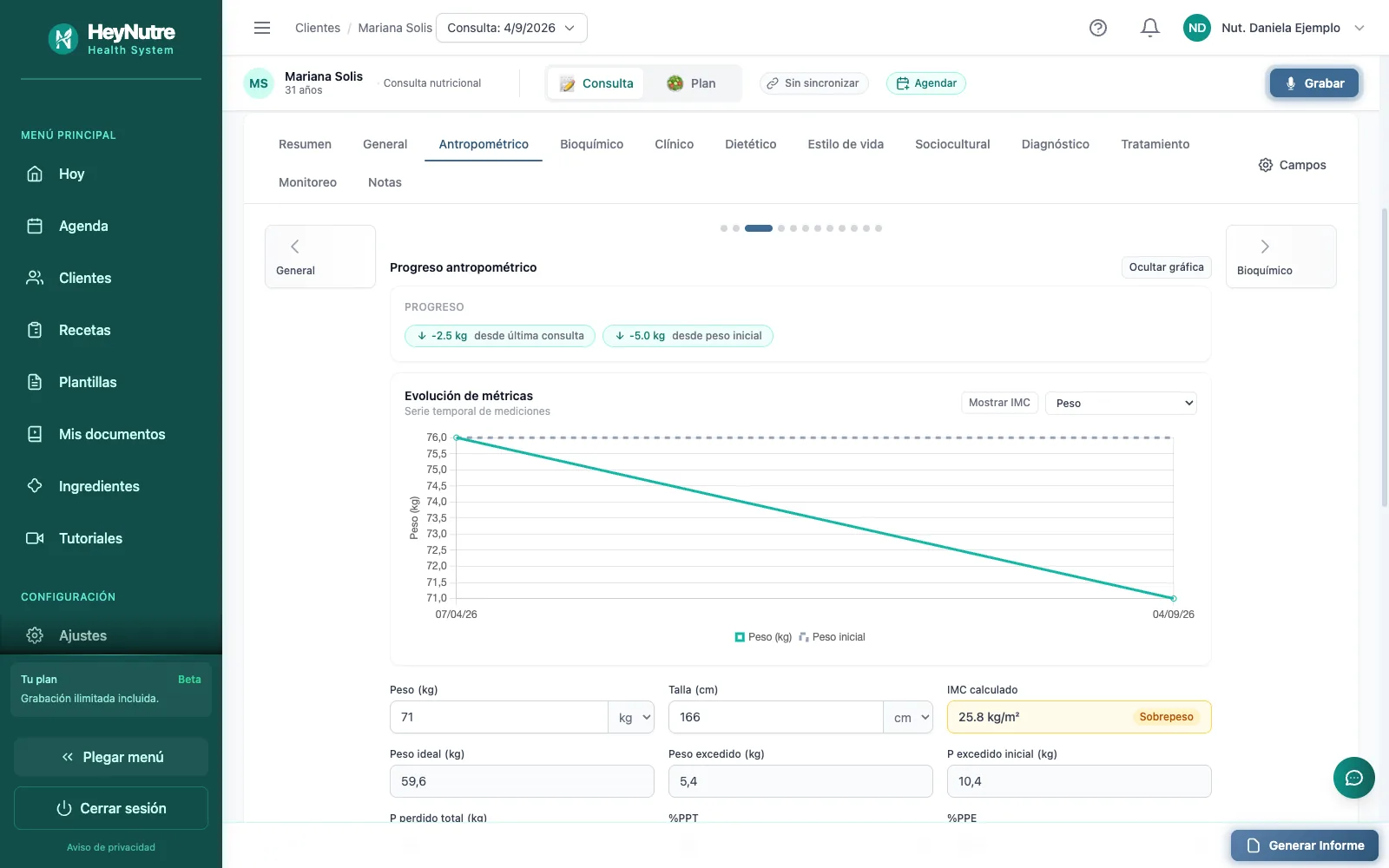The height and width of the screenshot is (868, 1389).
Task: Click the Mis documentos icon
Action: [35, 434]
